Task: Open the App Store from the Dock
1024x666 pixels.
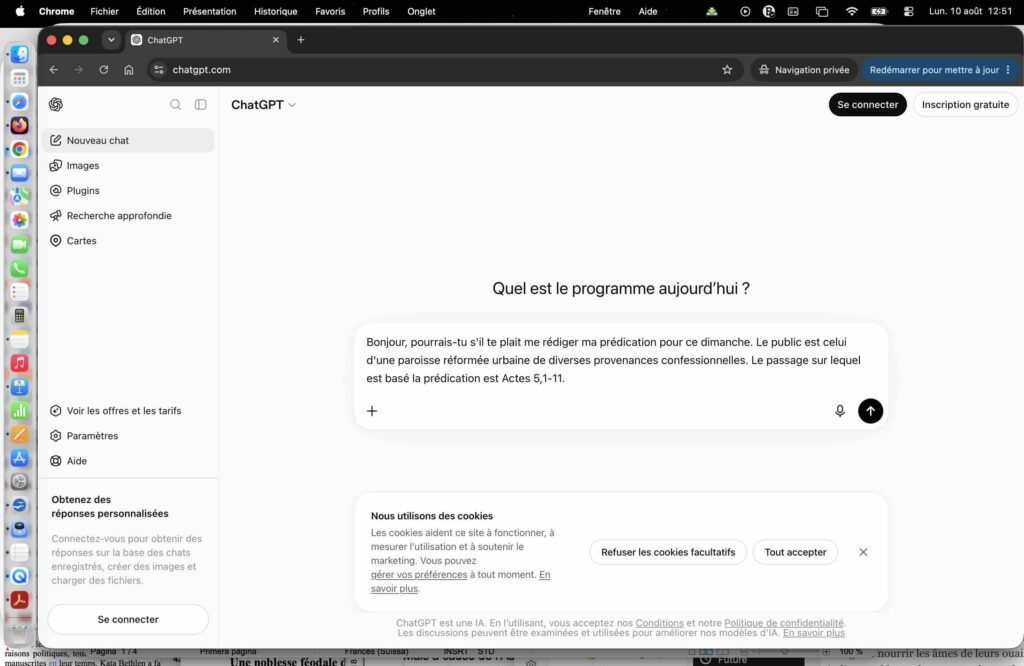Action: click(x=20, y=458)
